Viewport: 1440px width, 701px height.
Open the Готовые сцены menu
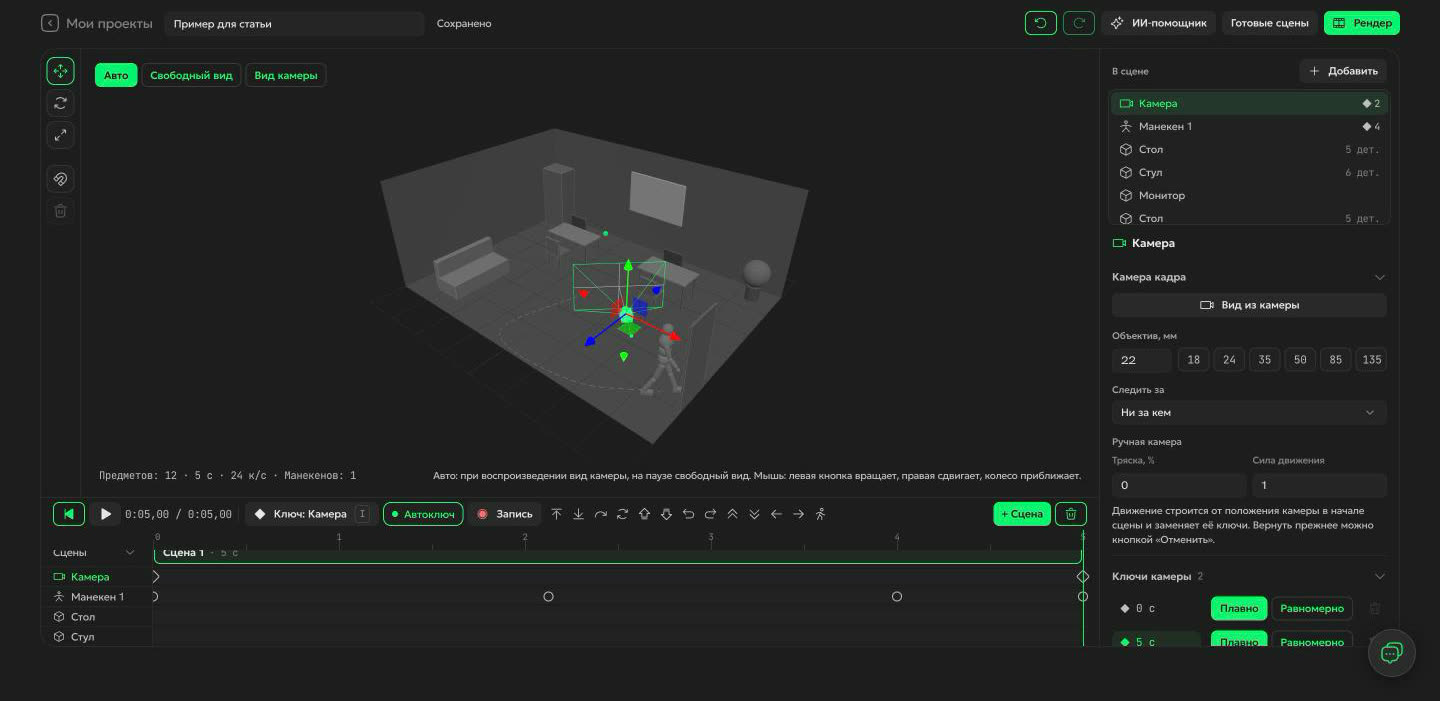point(1270,23)
